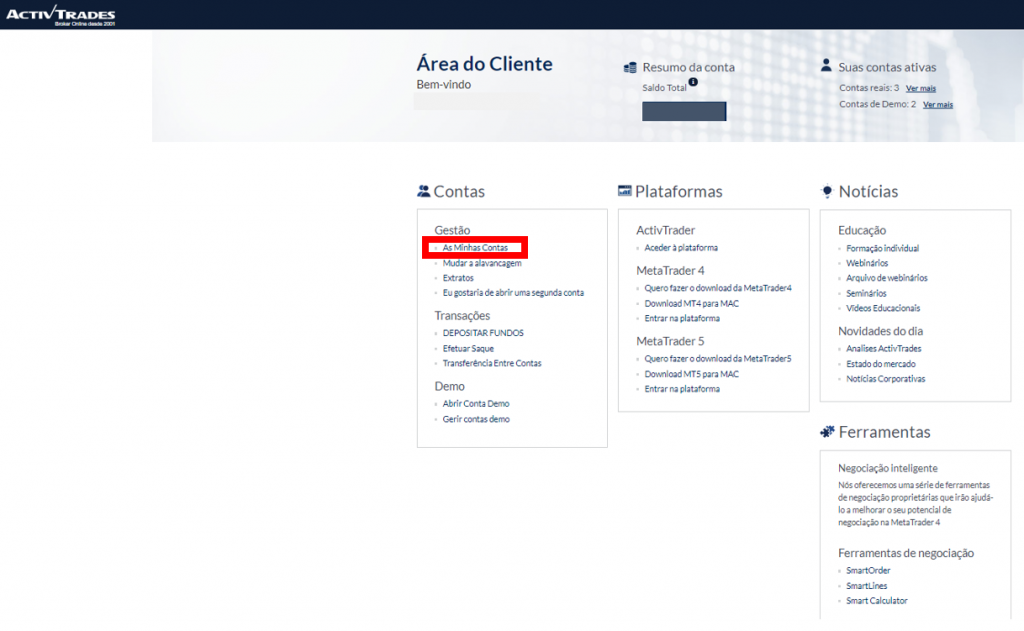Select Download MT4 para MAC
1024x631 pixels.
tap(692, 304)
